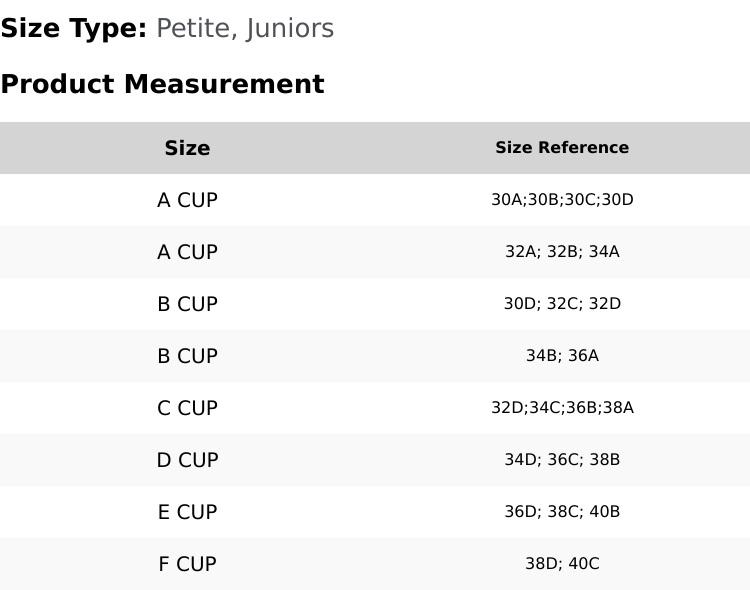This screenshot has width=750, height=590.
Task: Select the F CUP size cell
Action: point(187,564)
